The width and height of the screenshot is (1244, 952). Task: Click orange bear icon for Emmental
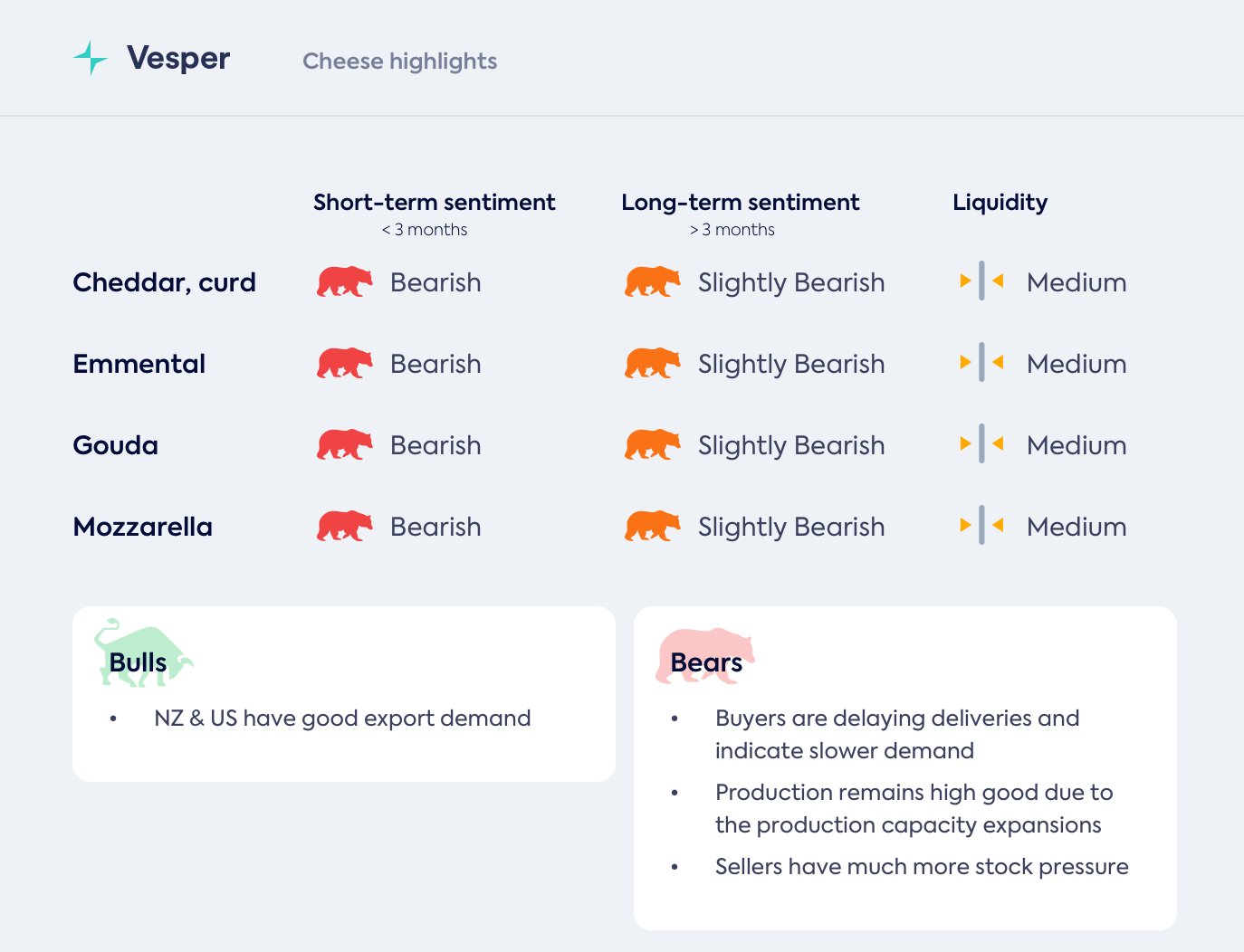[x=652, y=364]
